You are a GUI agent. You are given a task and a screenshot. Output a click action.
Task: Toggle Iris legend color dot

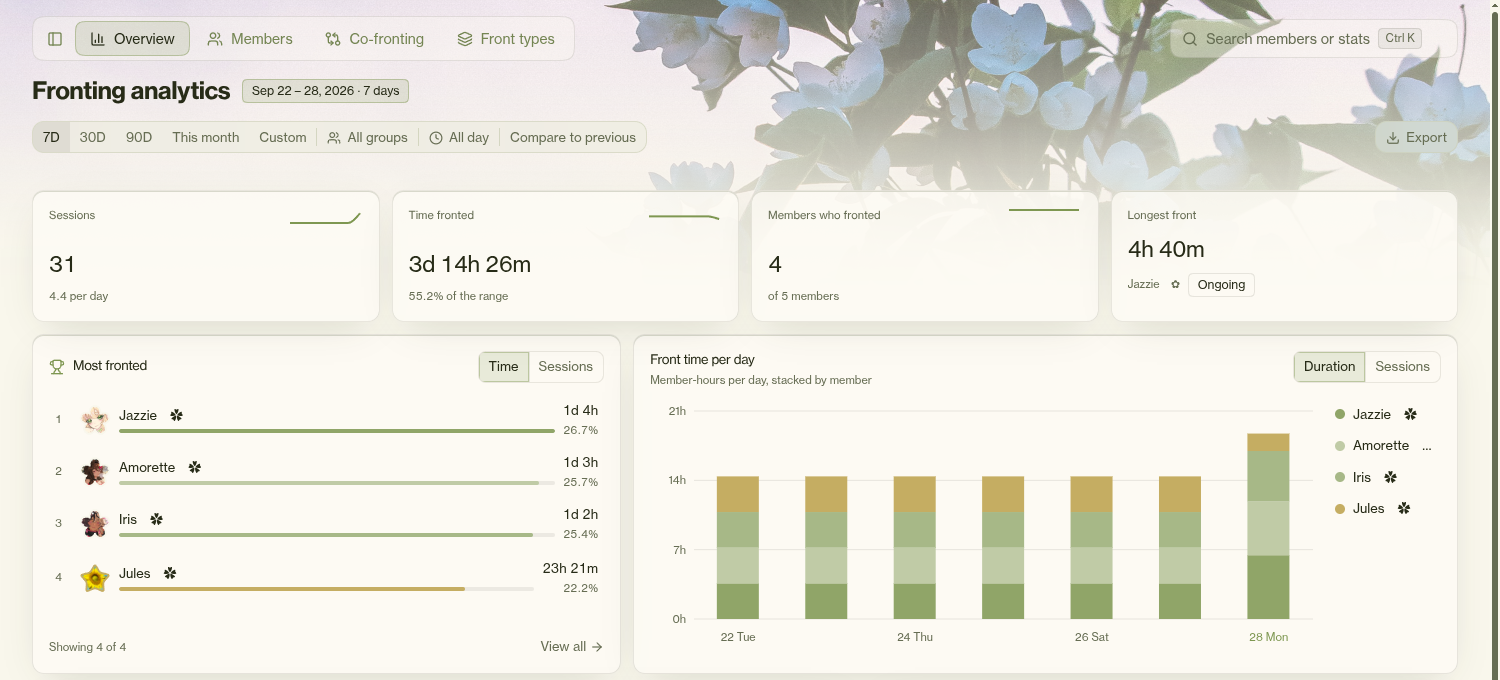pos(1340,478)
